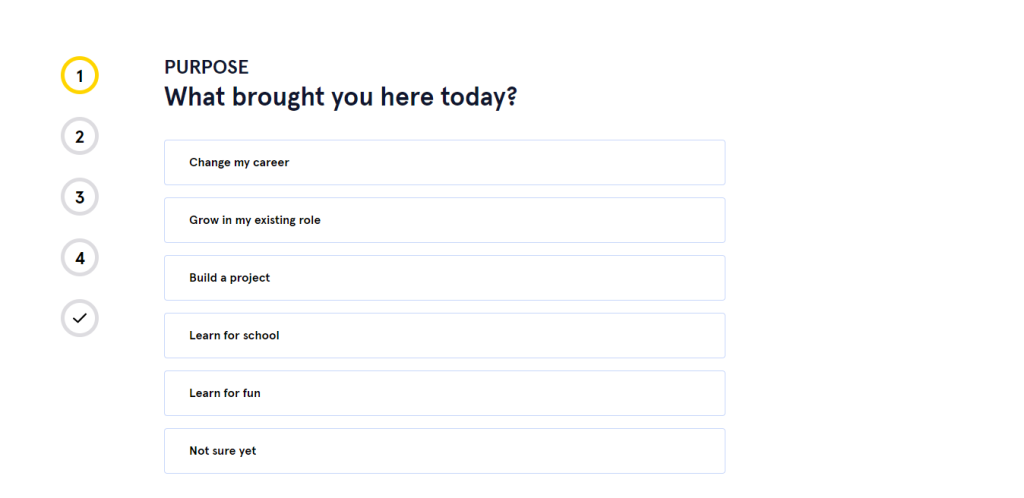Click the 'PURPOSE' section label
The height and width of the screenshot is (498, 1024).
coord(206,67)
